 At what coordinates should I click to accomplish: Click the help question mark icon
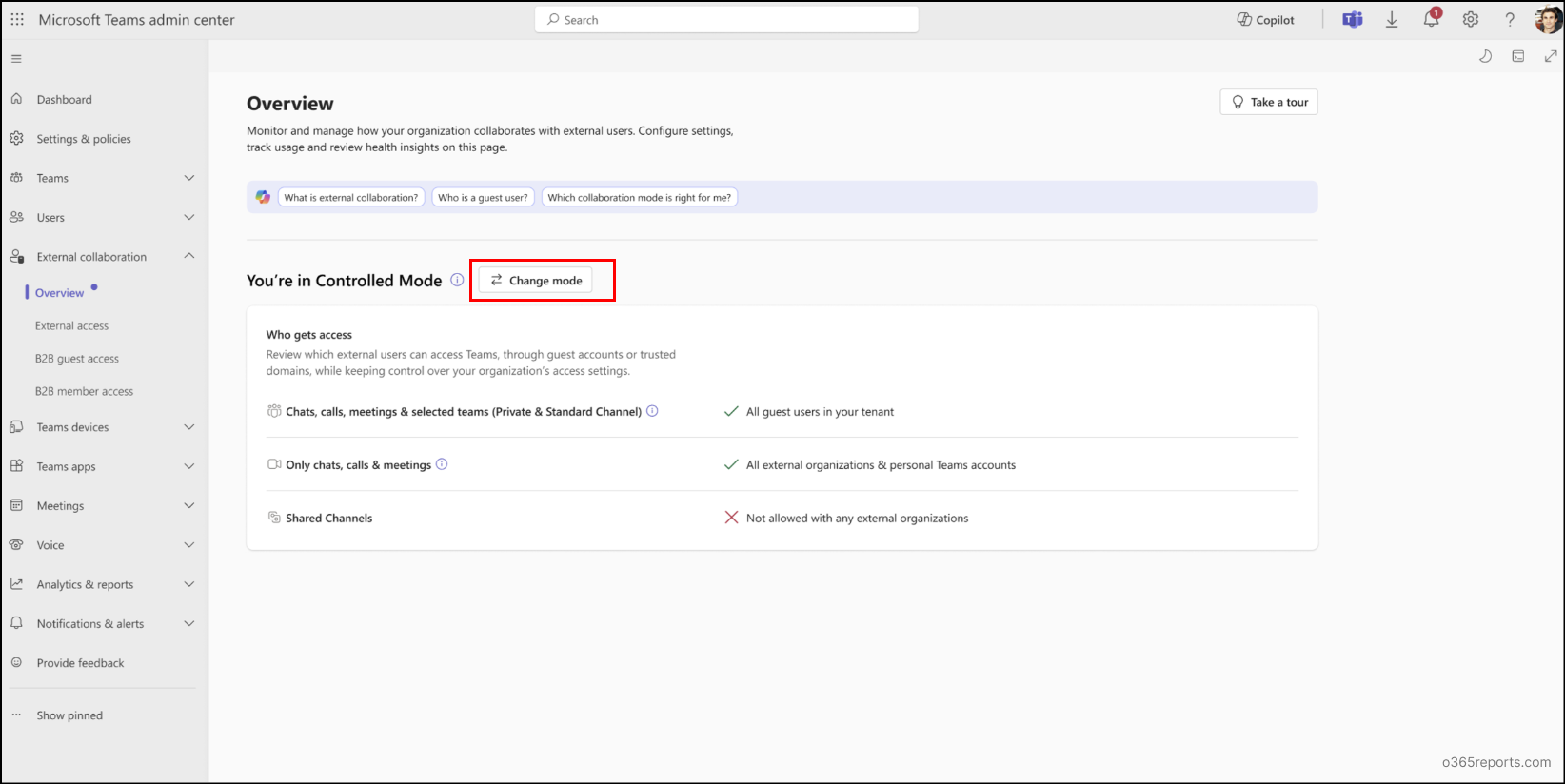click(x=1510, y=20)
